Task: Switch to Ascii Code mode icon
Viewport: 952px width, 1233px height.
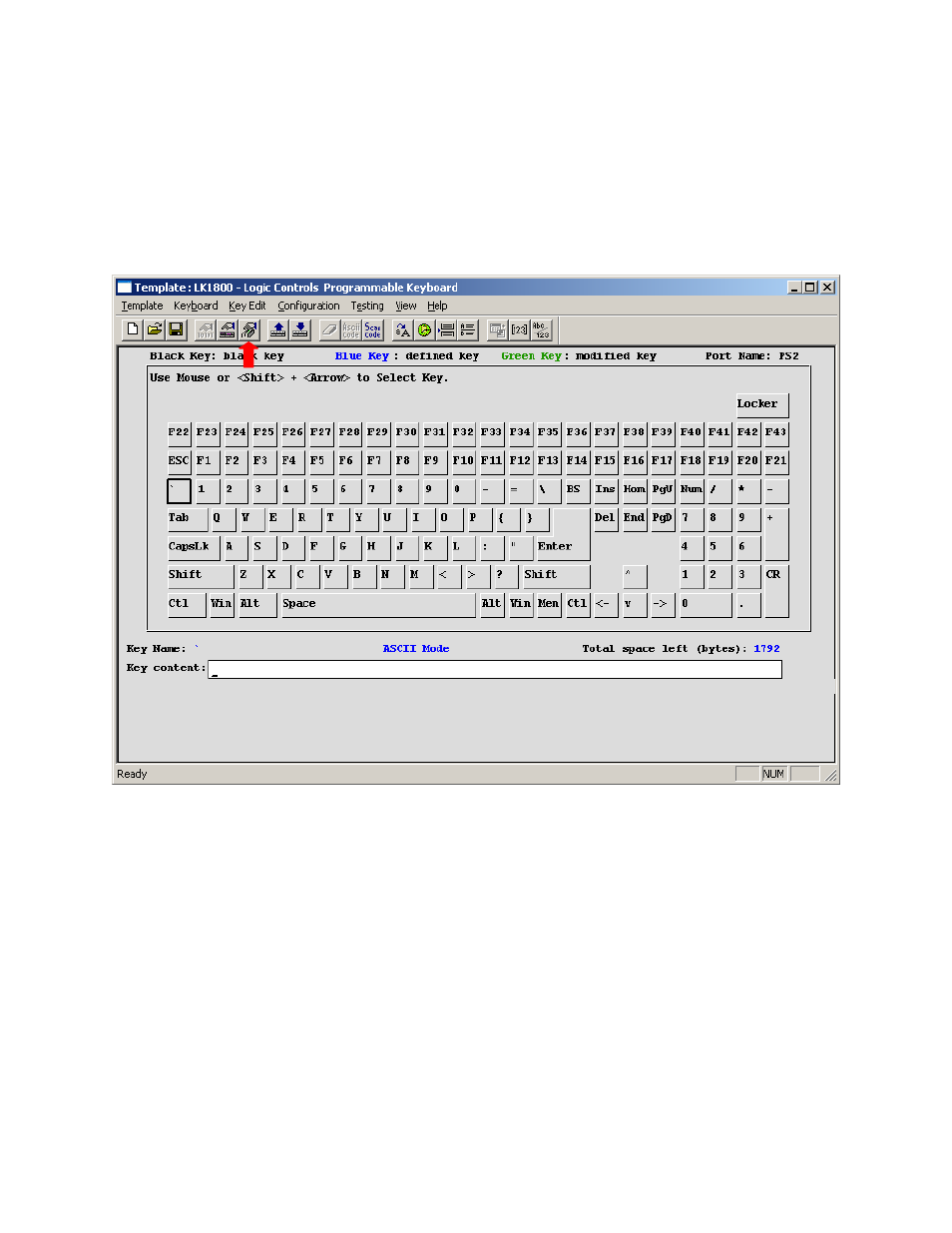Action: [x=351, y=329]
